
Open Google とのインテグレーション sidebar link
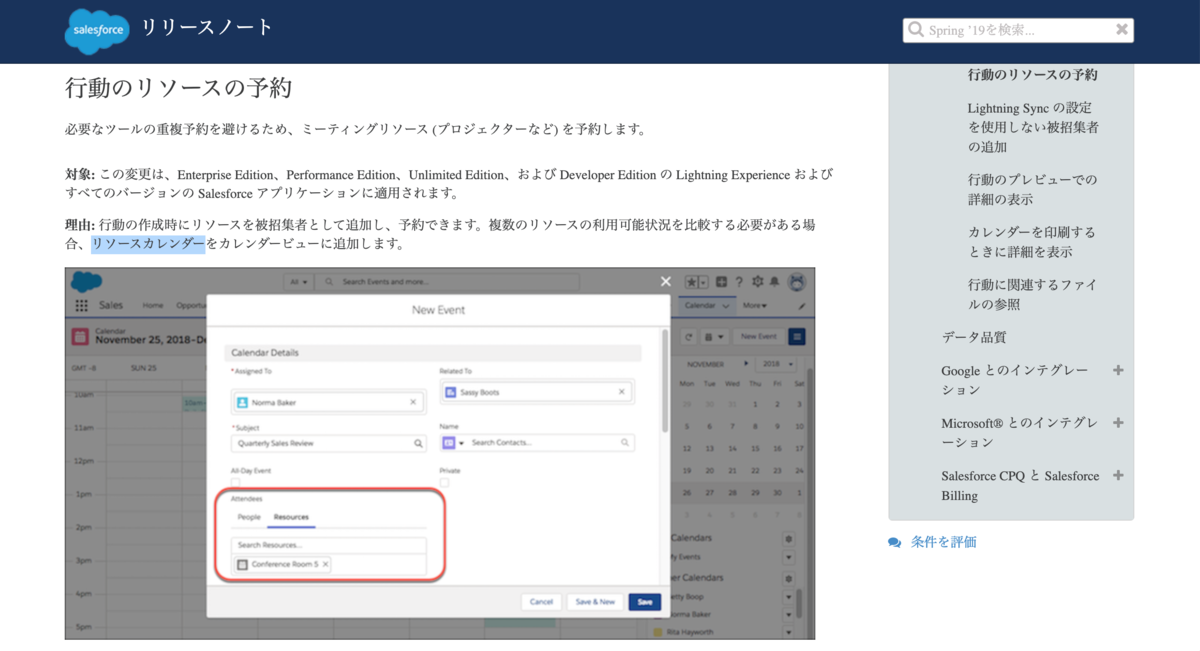[x=1014, y=380]
